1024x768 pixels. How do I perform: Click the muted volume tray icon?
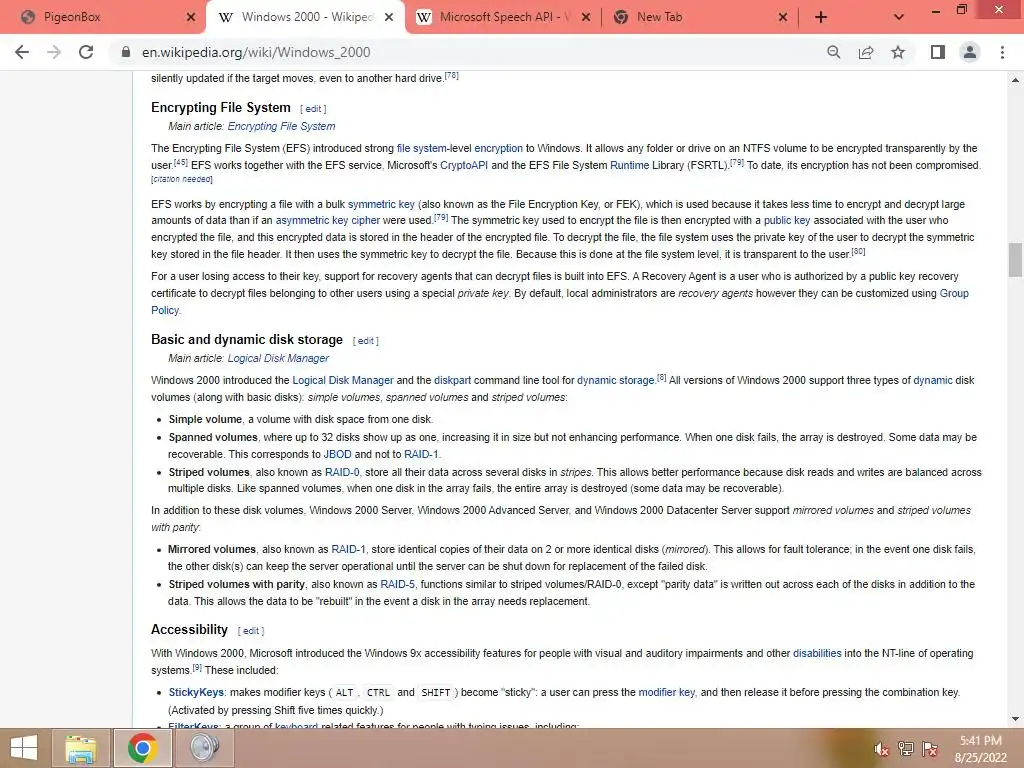(x=881, y=749)
